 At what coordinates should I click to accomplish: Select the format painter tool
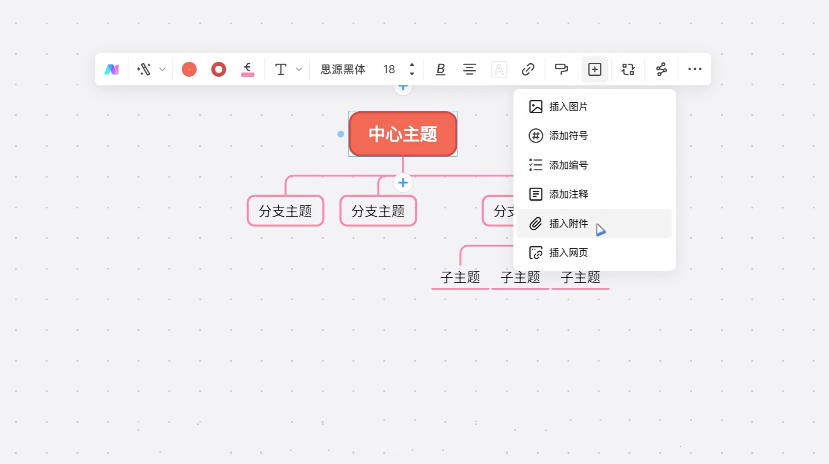tap(561, 69)
